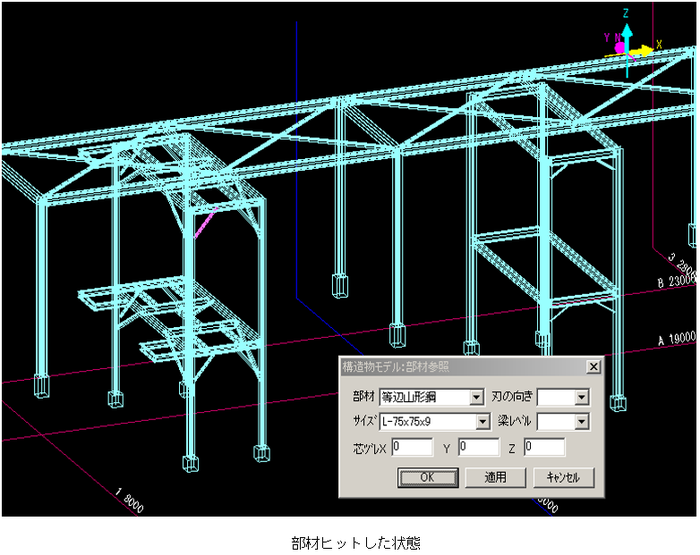Click the Z offset input field
Image resolution: width=700 pixels, height=555 pixels.
544,446
